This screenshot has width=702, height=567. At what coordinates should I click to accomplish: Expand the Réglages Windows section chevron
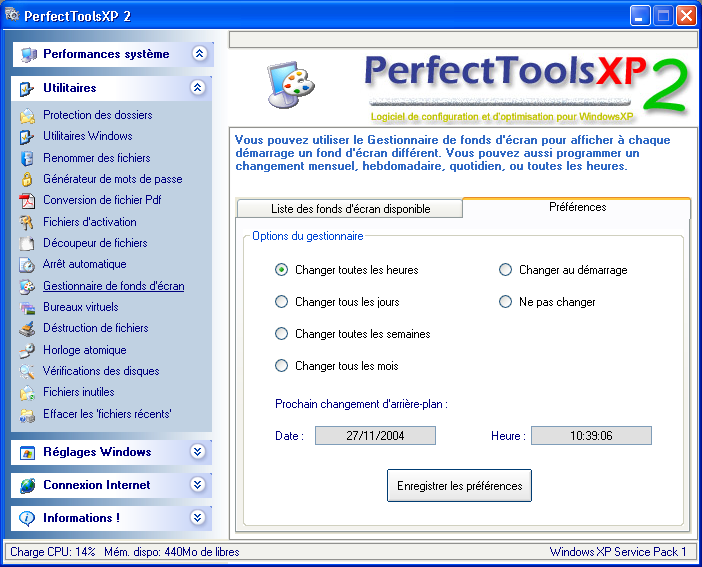click(x=197, y=451)
